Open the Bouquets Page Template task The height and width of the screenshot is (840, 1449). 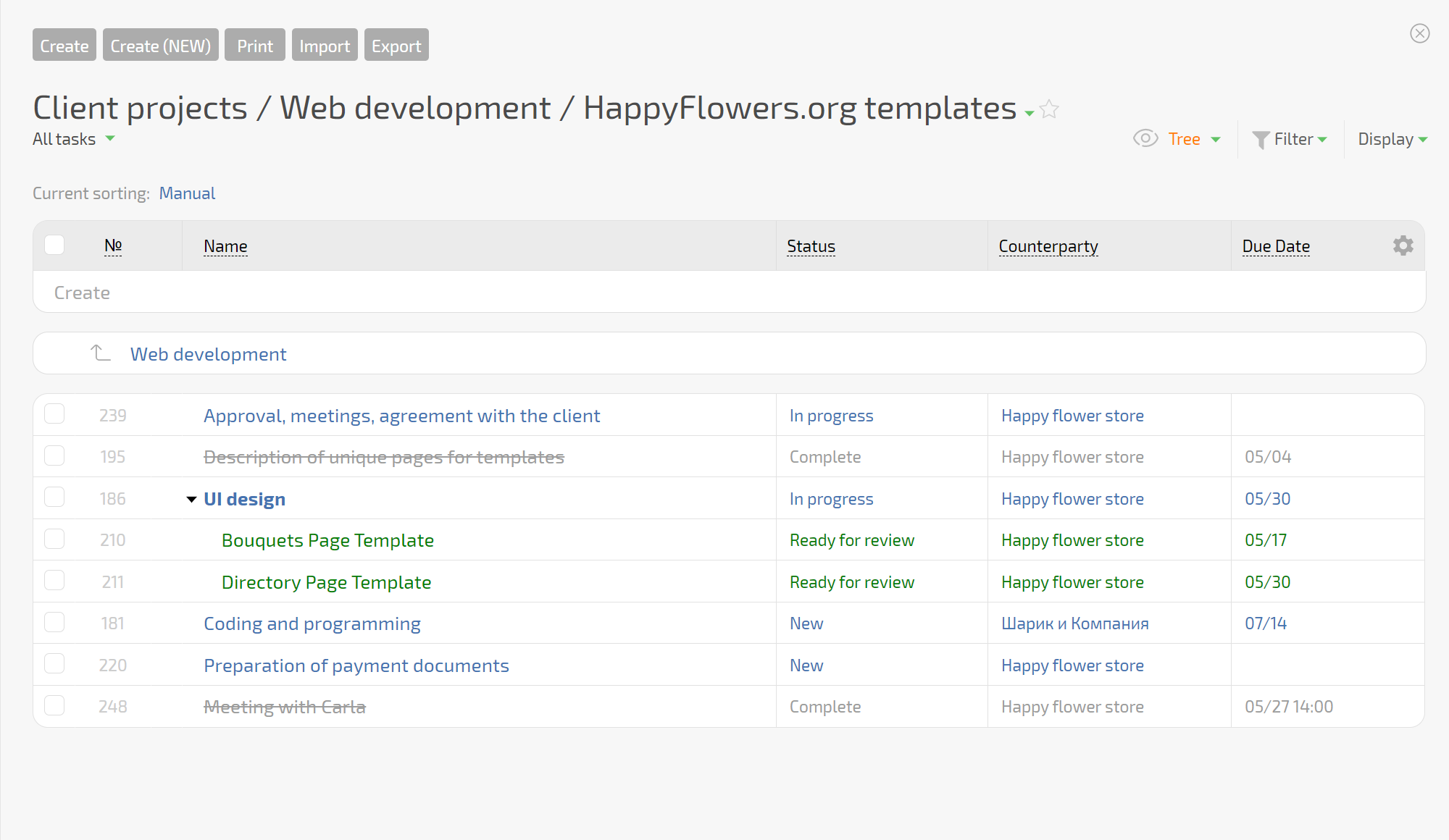click(327, 541)
